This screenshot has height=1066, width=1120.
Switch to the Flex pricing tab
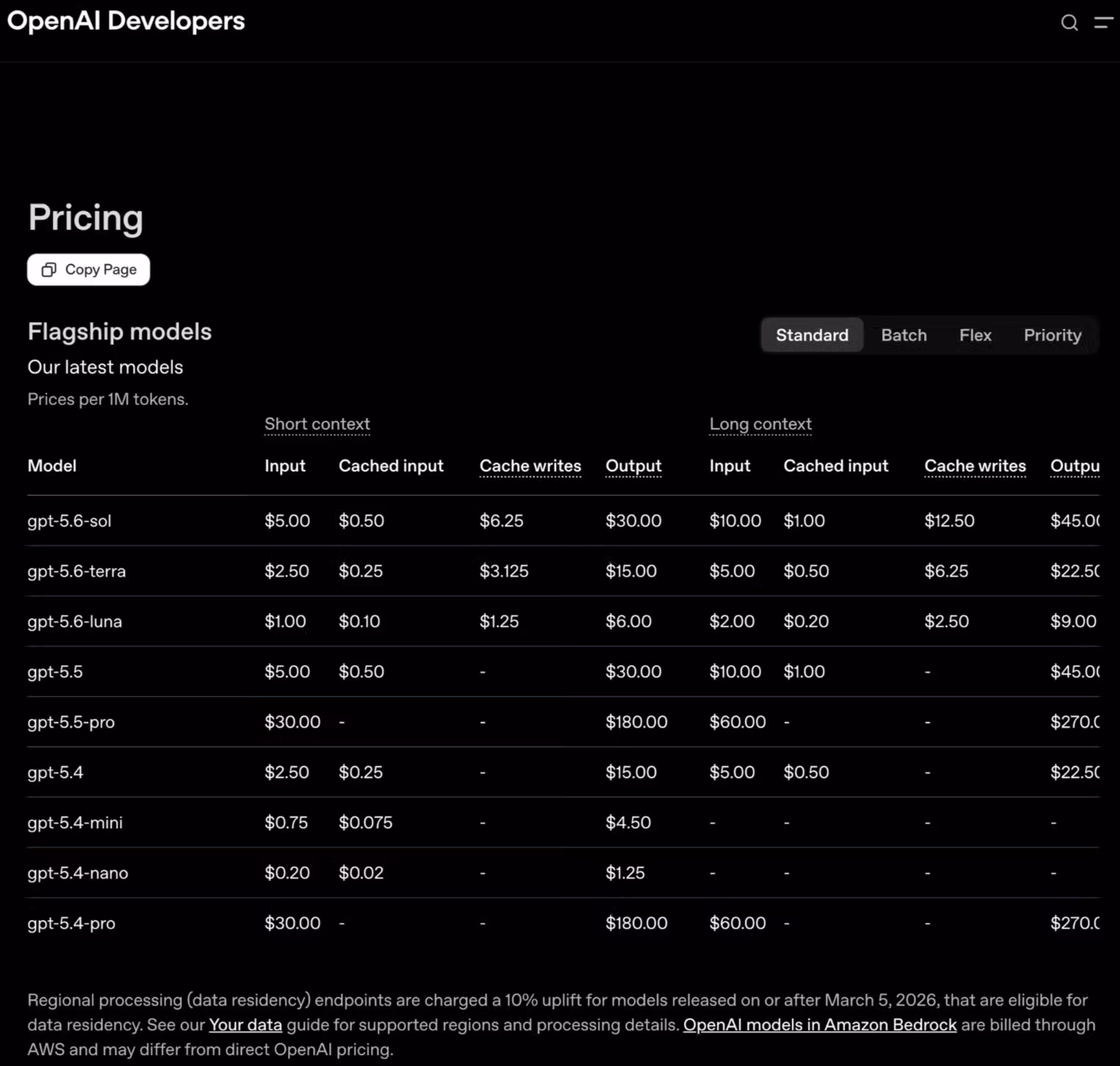[x=975, y=335]
